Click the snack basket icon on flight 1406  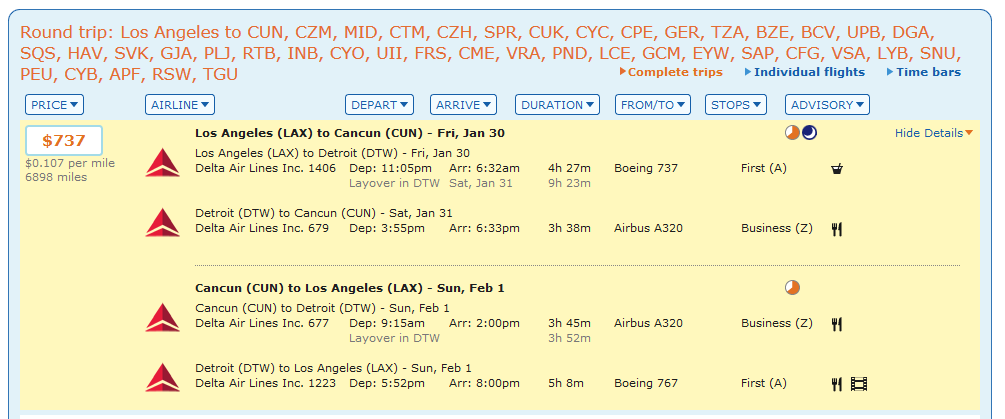pos(837,169)
